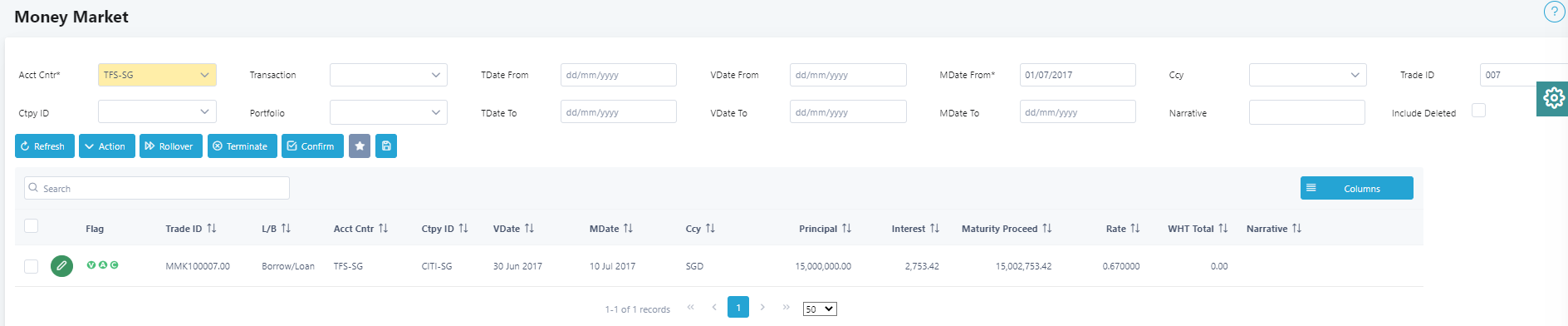Image resolution: width=1568 pixels, height=326 pixels.
Task: Open the help question mark icon
Action: click(x=1554, y=12)
